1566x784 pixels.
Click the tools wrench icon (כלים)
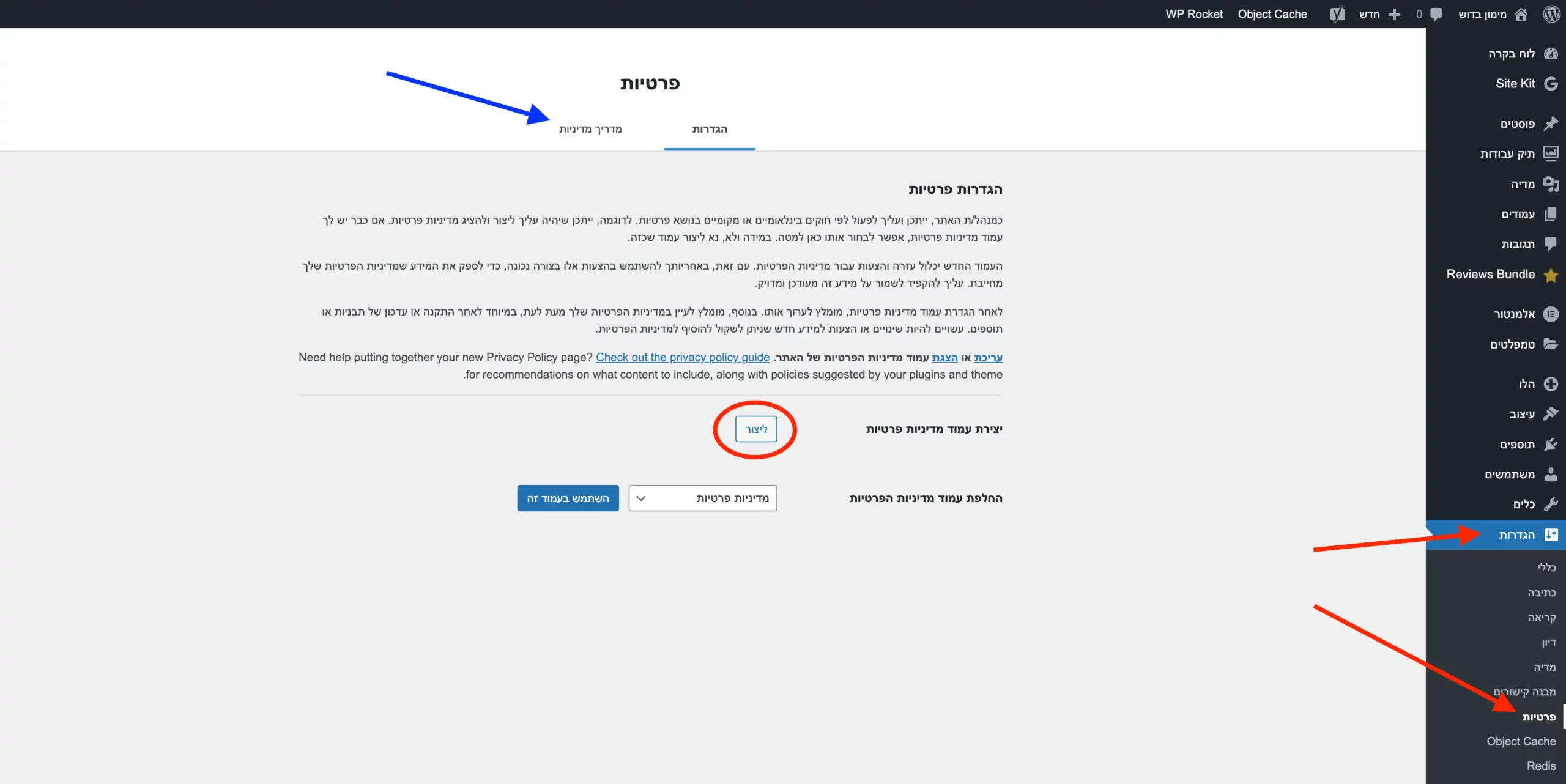1551,504
